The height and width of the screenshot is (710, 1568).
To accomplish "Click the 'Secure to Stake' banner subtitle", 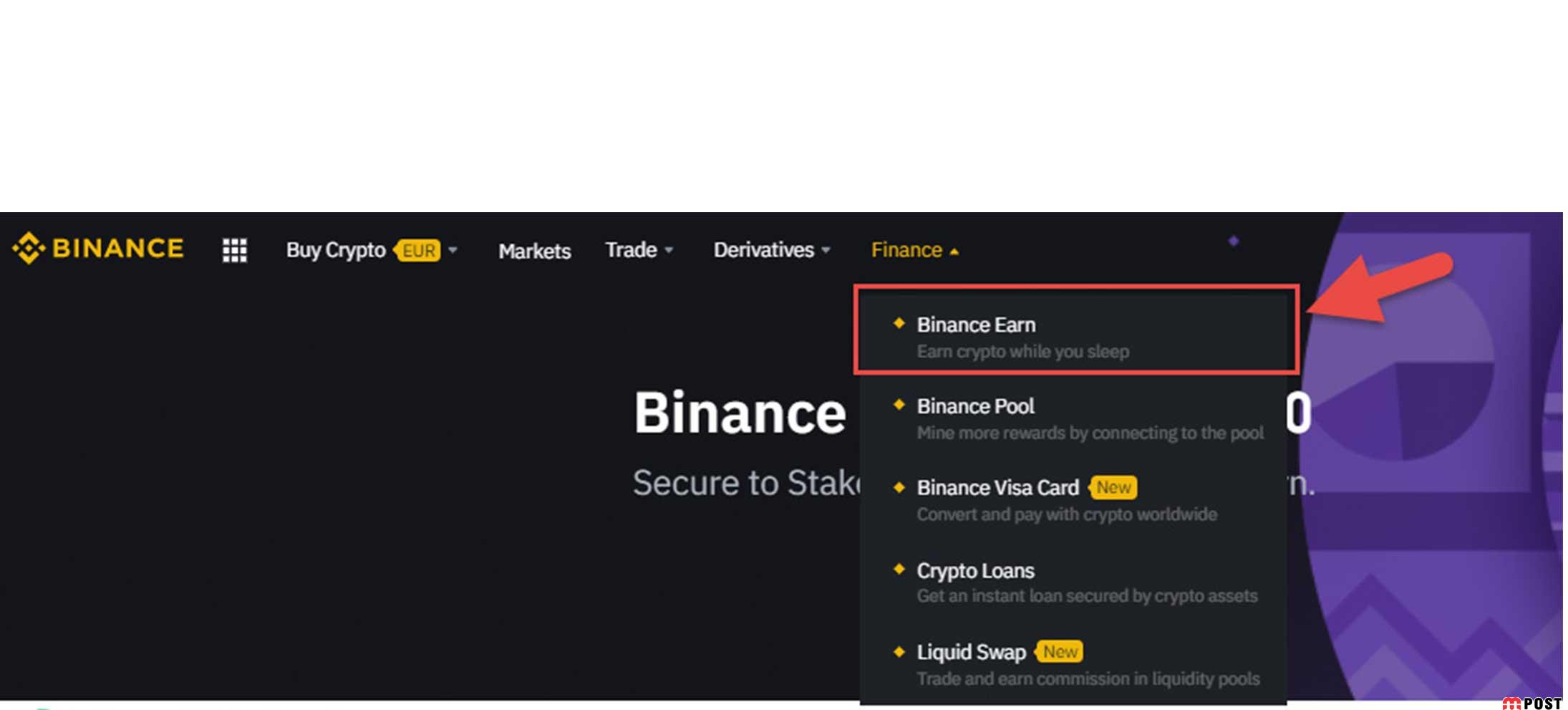I will (x=747, y=482).
